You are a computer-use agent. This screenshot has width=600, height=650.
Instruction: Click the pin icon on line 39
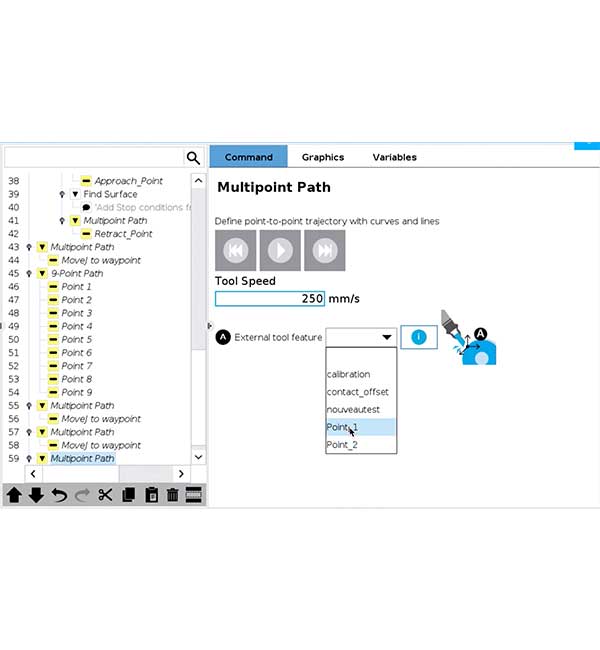pos(62,194)
